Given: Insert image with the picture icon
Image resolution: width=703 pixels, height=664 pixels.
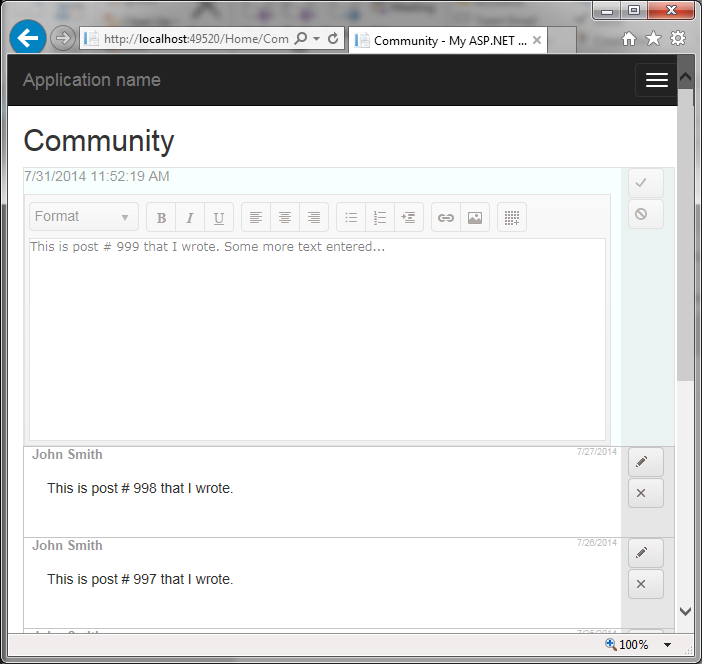Looking at the screenshot, I should tap(475, 217).
